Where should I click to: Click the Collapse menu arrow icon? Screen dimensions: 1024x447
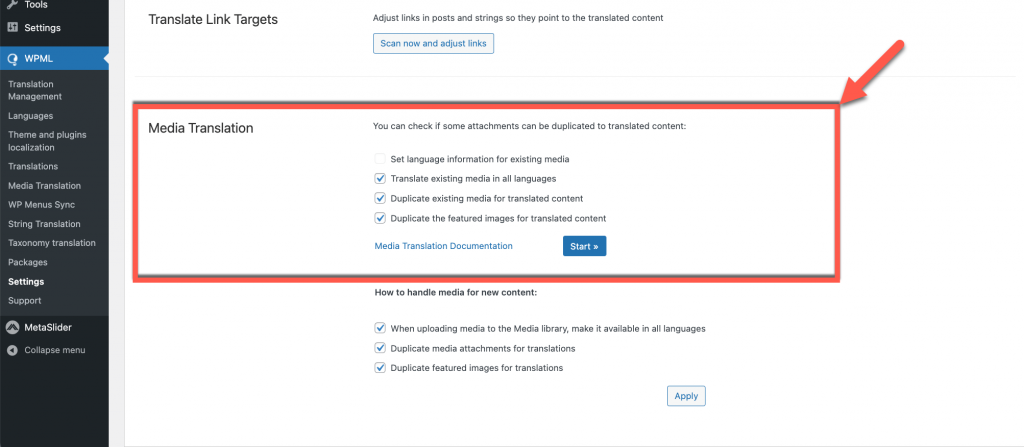(12, 350)
